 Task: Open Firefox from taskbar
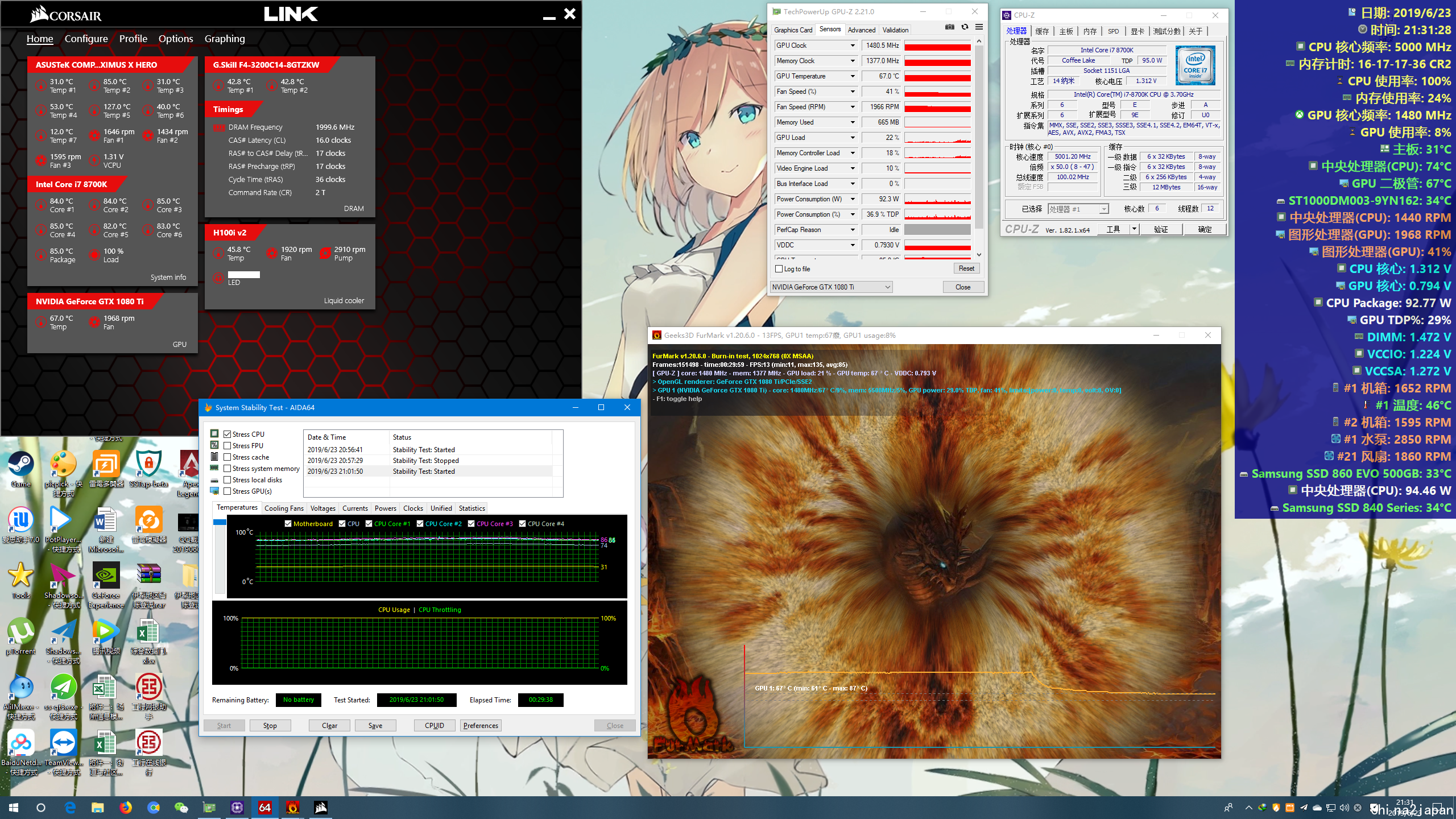(126, 807)
